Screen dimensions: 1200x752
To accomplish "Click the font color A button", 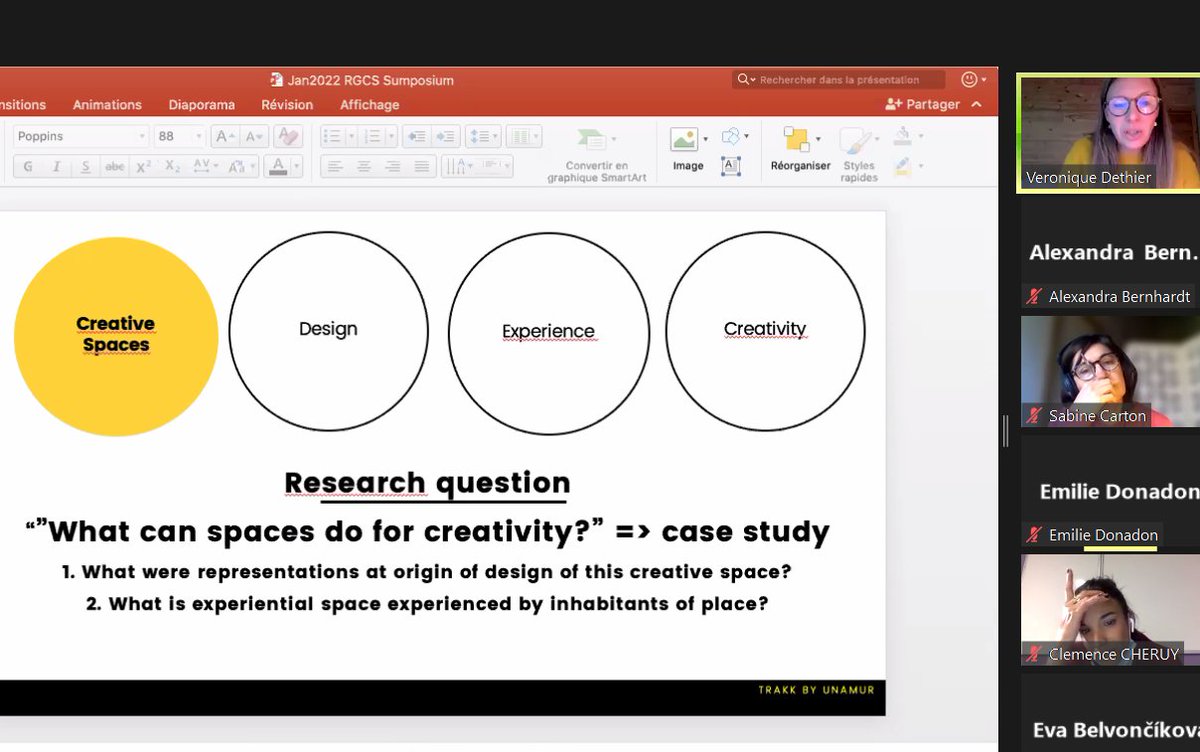I will pos(278,167).
